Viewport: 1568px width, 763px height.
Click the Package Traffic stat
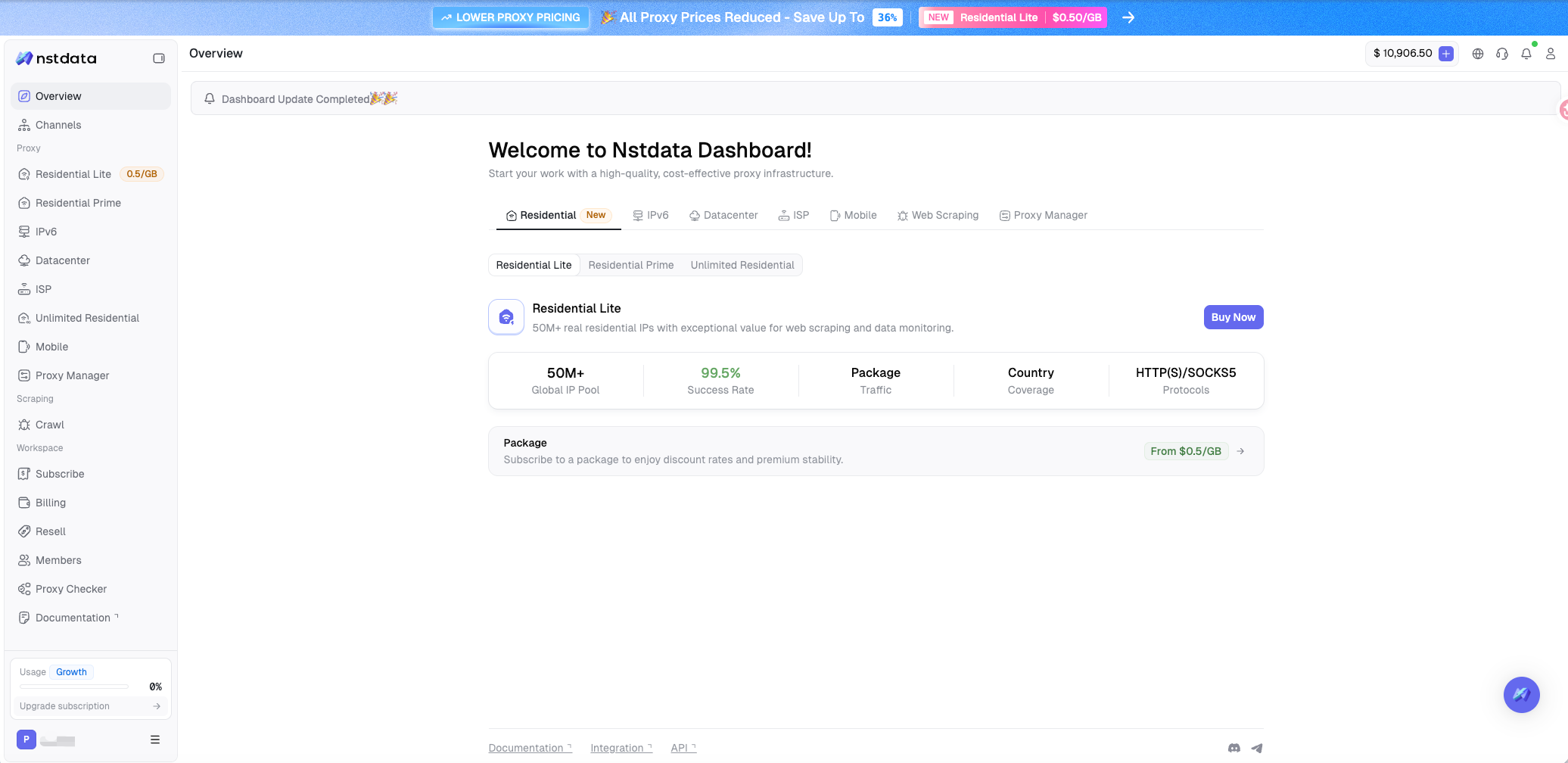(876, 381)
